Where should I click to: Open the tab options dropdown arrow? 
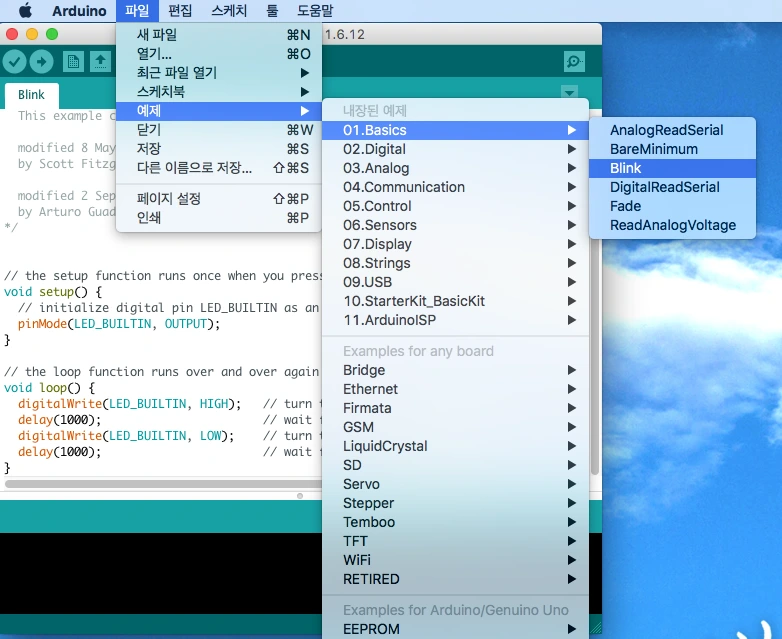569,92
